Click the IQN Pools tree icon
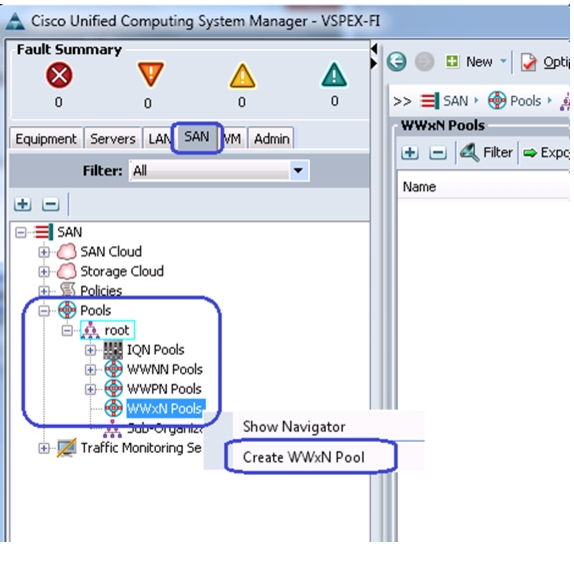 [x=113, y=350]
